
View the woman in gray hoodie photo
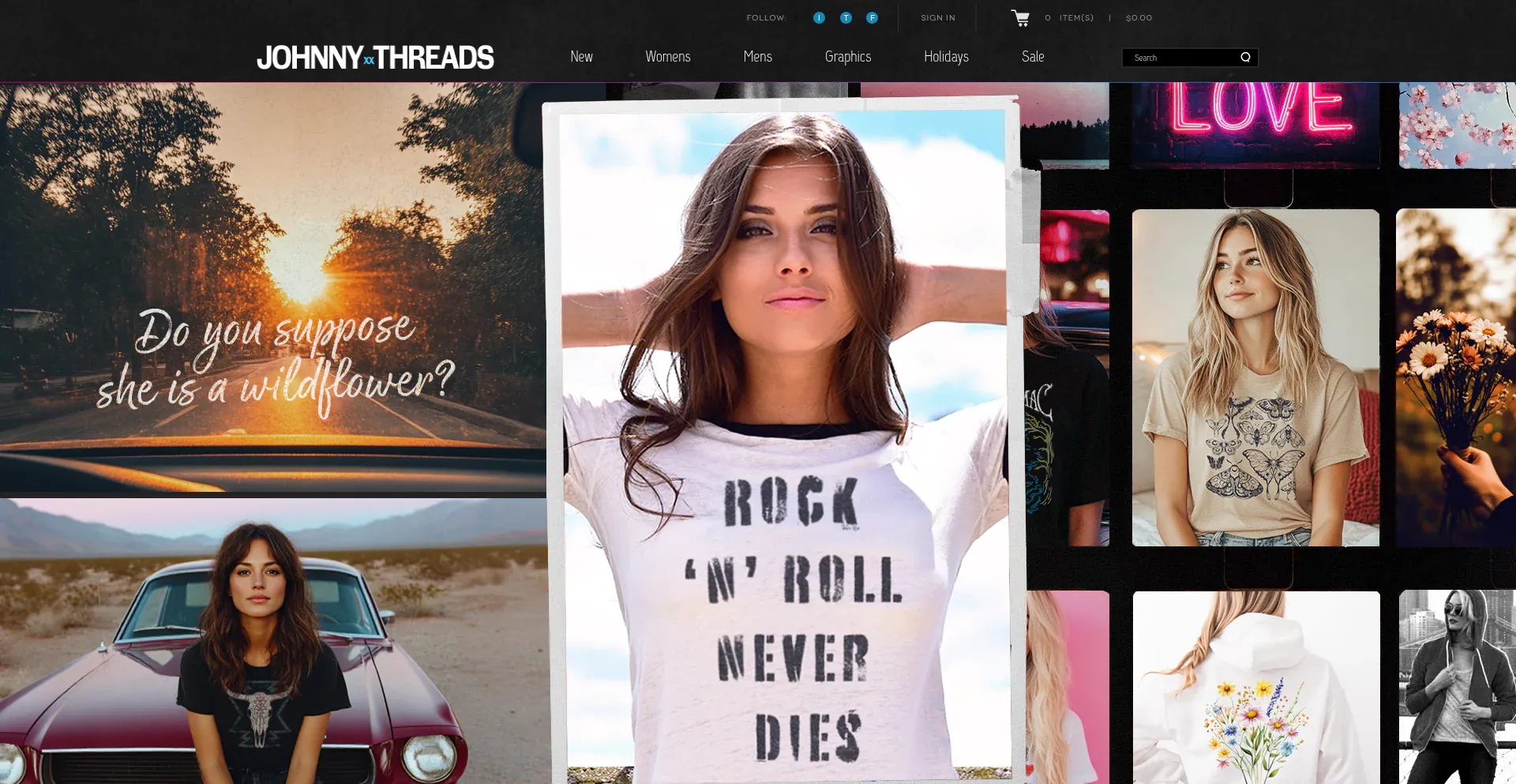point(1458,687)
